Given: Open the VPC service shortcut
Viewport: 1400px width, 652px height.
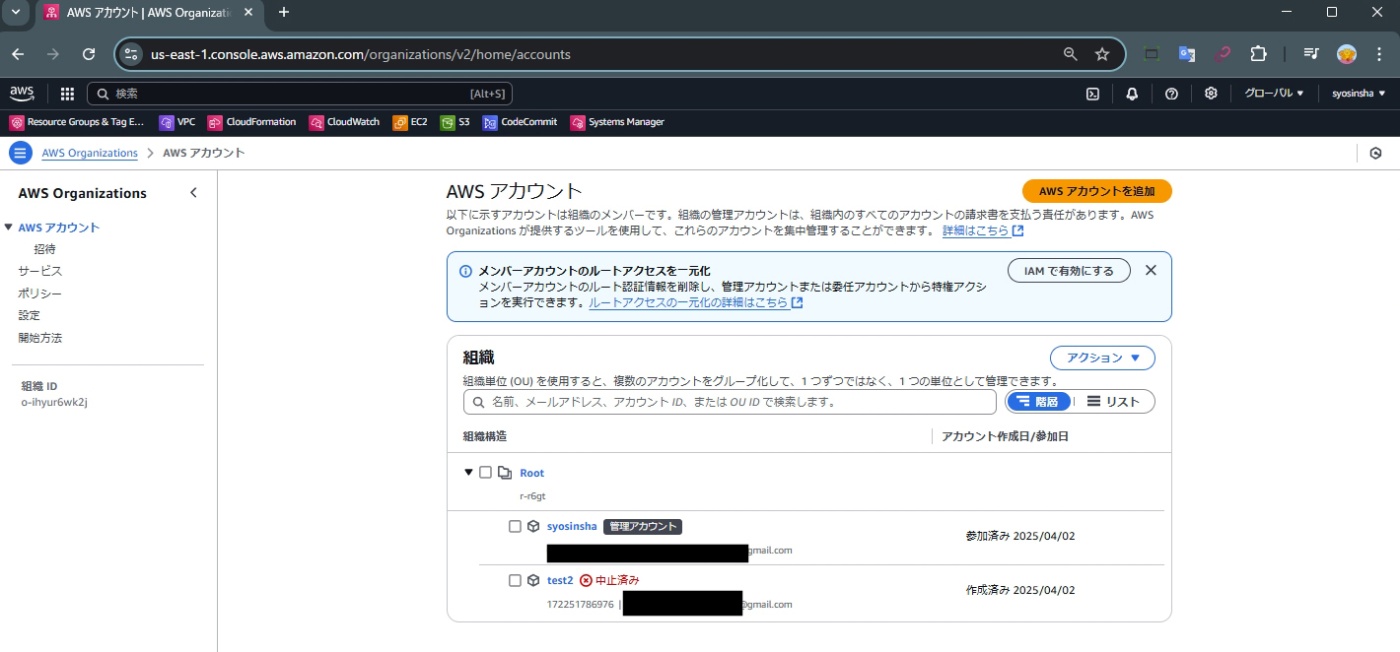Looking at the screenshot, I should (177, 122).
